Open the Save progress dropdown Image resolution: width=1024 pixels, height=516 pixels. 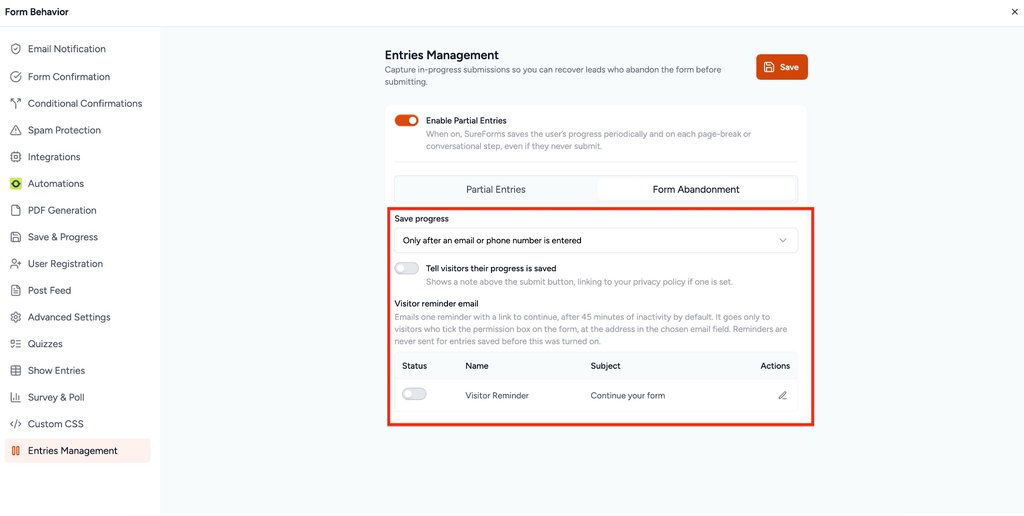596,240
